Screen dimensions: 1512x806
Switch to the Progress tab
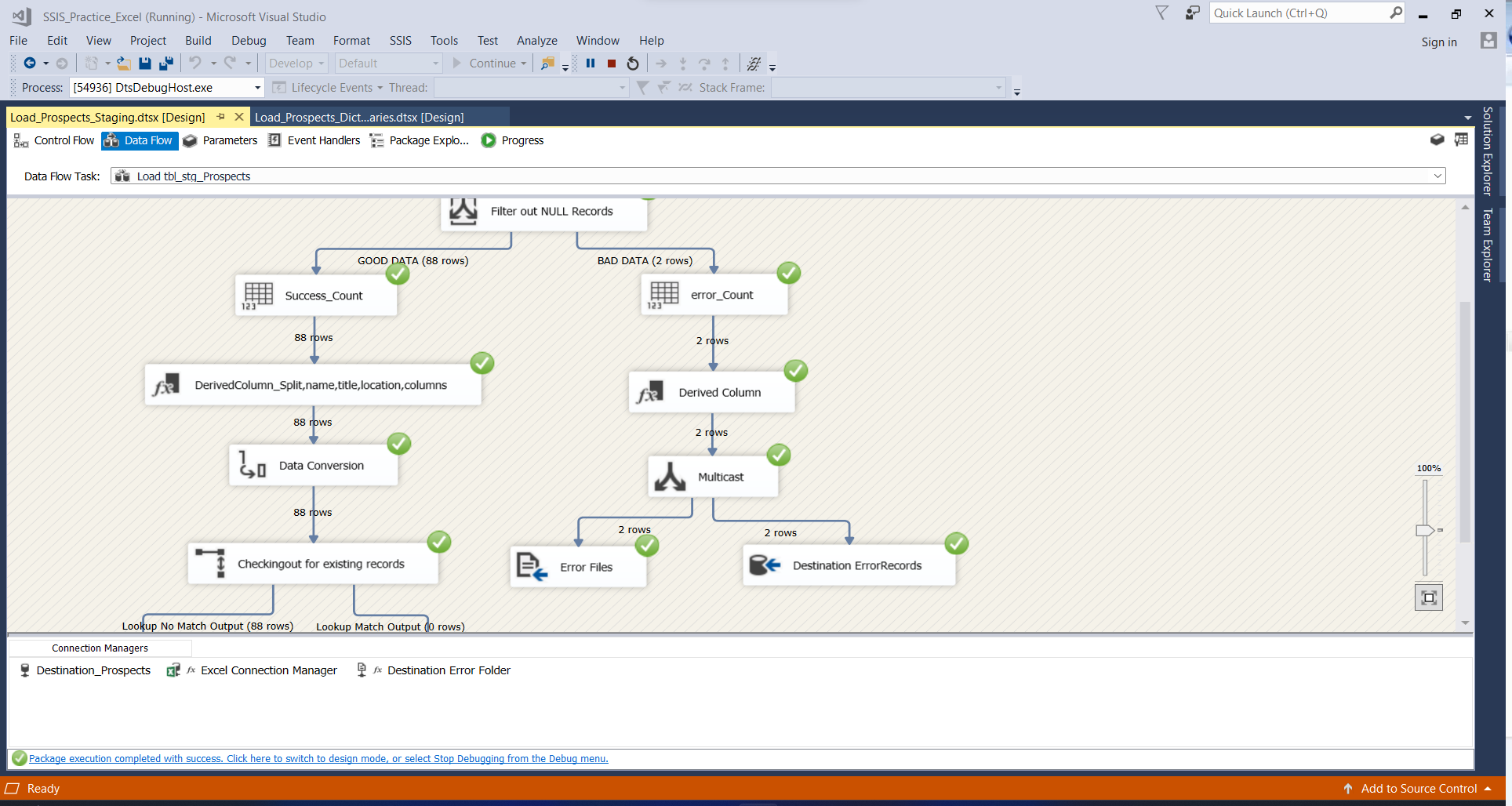coord(513,140)
